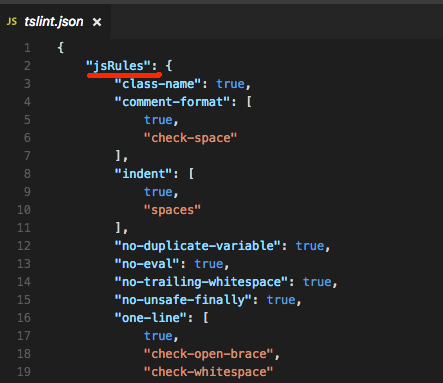Click the true value on line 17
Viewport: 443px width, 383px height.
click(x=158, y=336)
